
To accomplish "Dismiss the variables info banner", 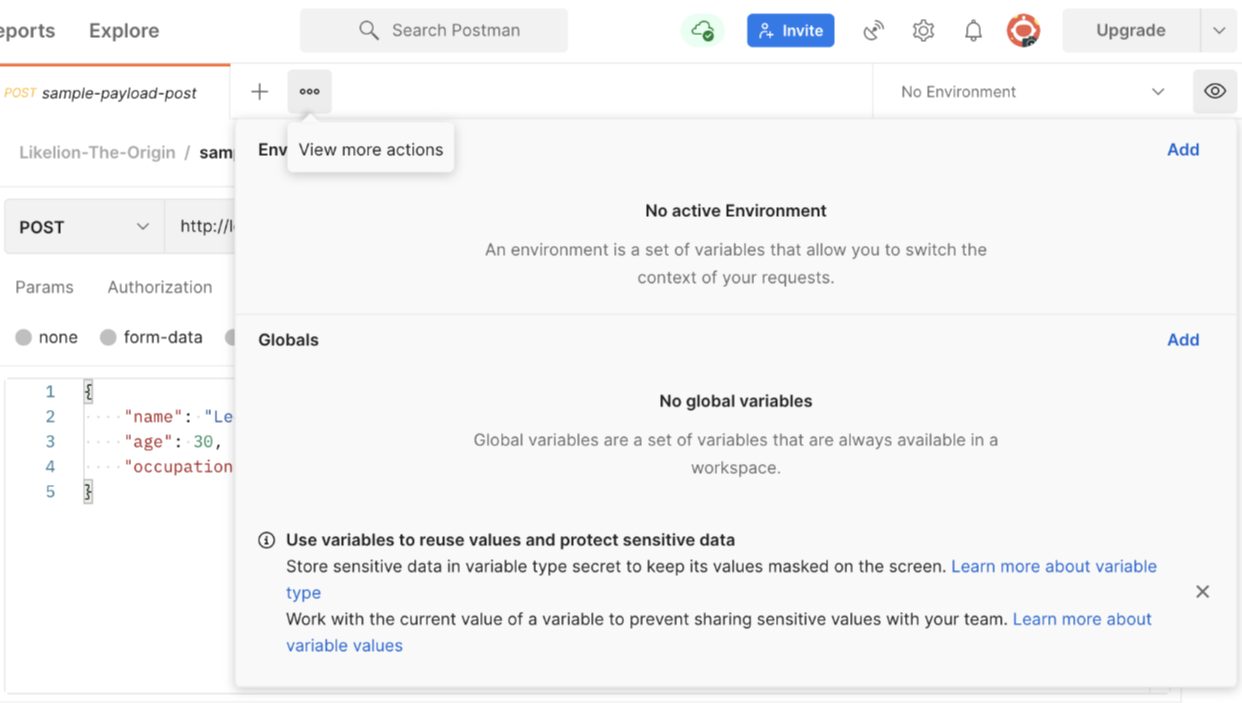I will point(1203,592).
